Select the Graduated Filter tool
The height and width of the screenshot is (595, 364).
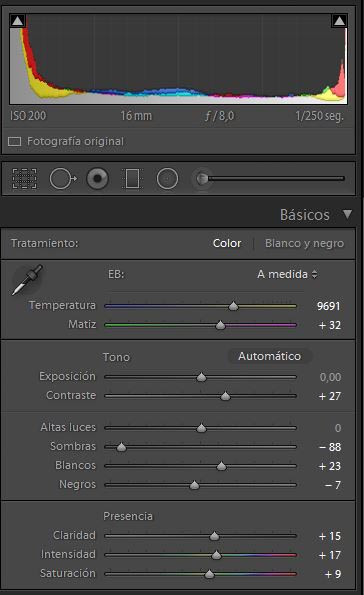point(132,178)
